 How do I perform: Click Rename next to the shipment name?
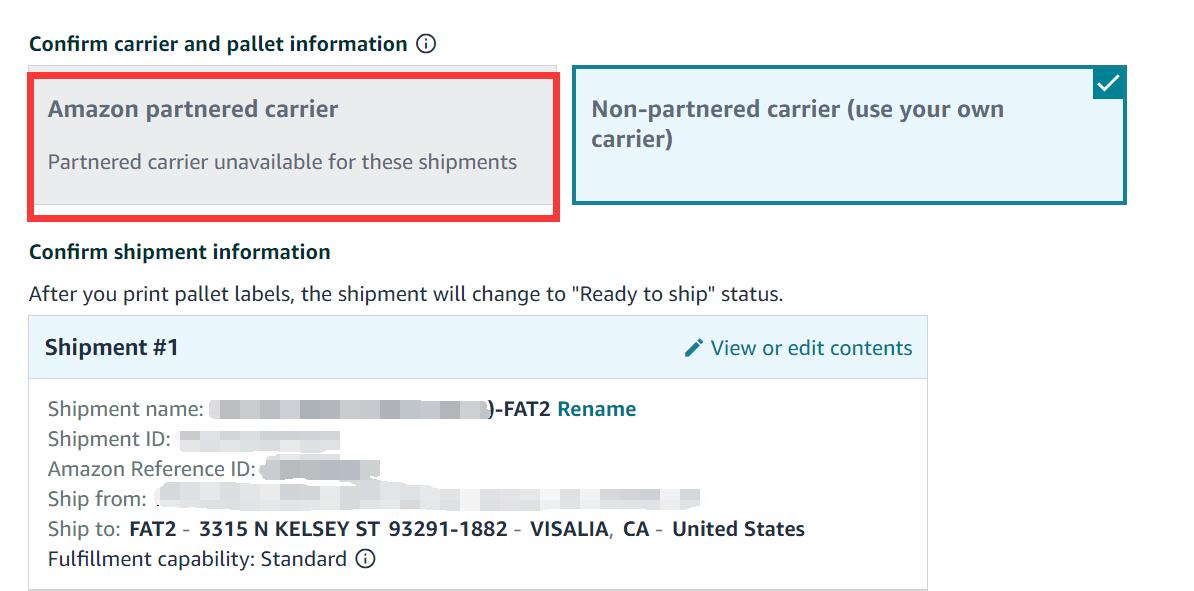click(597, 409)
